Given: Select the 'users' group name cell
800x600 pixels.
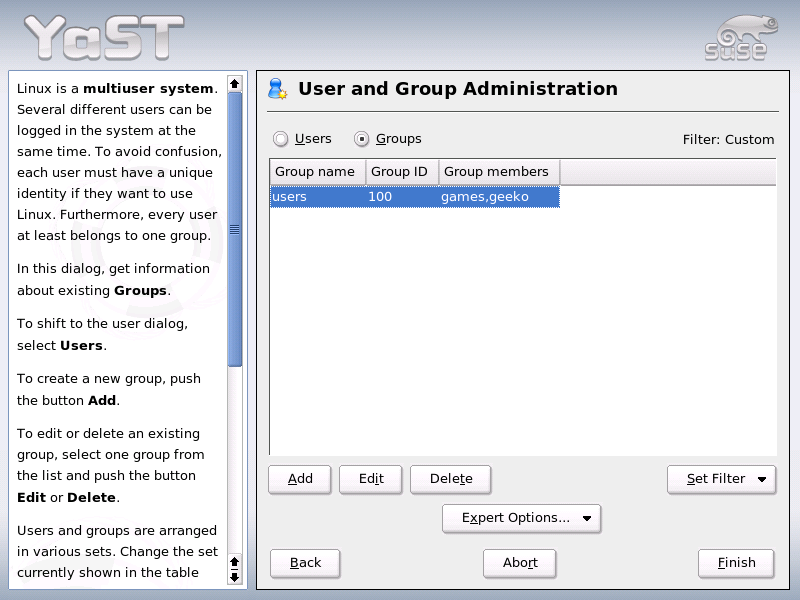Looking at the screenshot, I should click(318, 197).
